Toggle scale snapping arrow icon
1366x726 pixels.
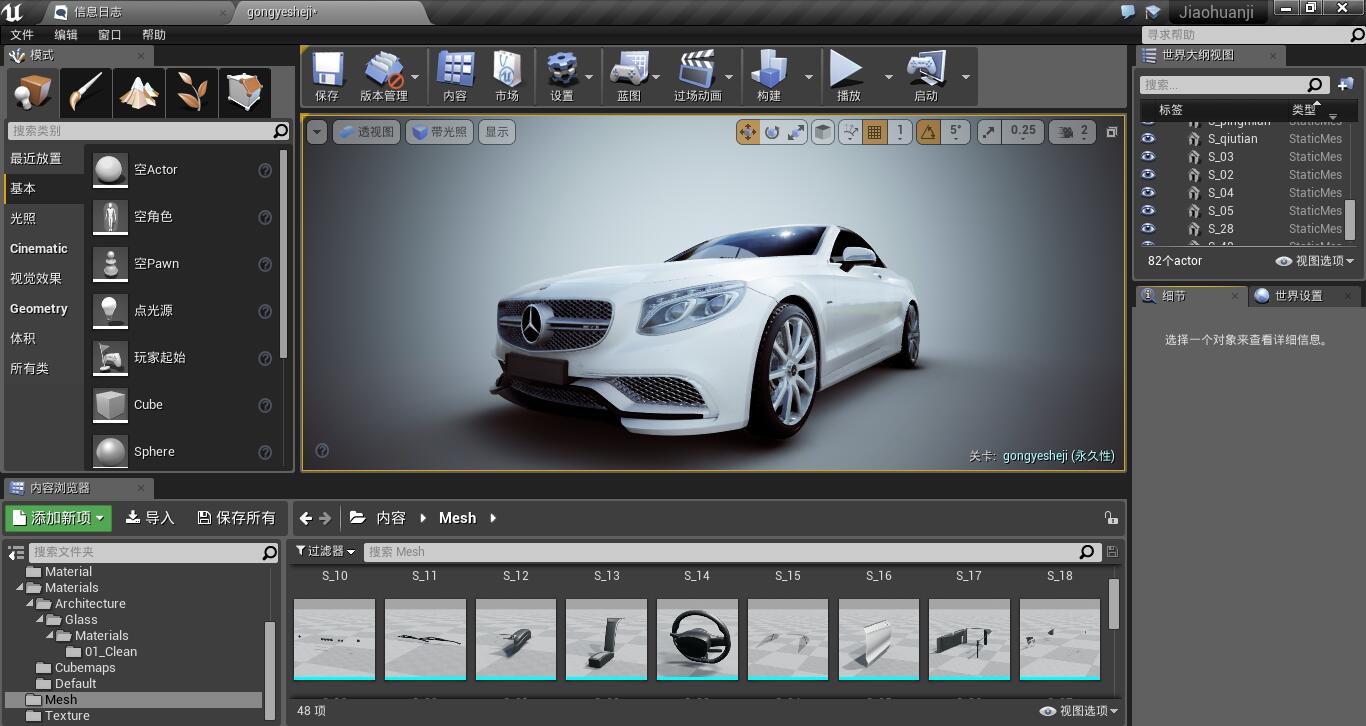coord(989,132)
